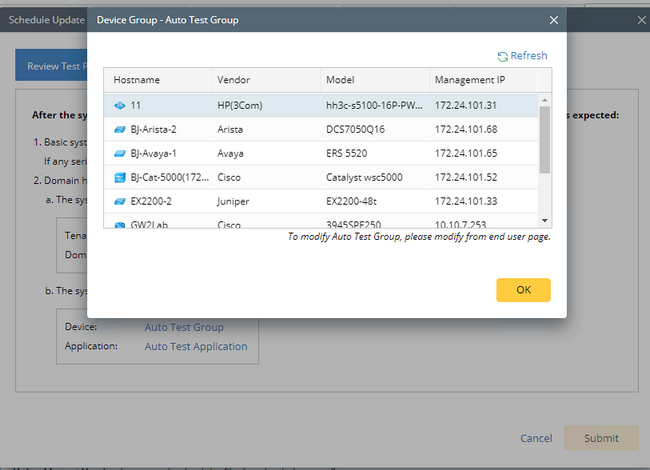
Task: Click the device table vertical scrollbar thumb
Action: 545,140
